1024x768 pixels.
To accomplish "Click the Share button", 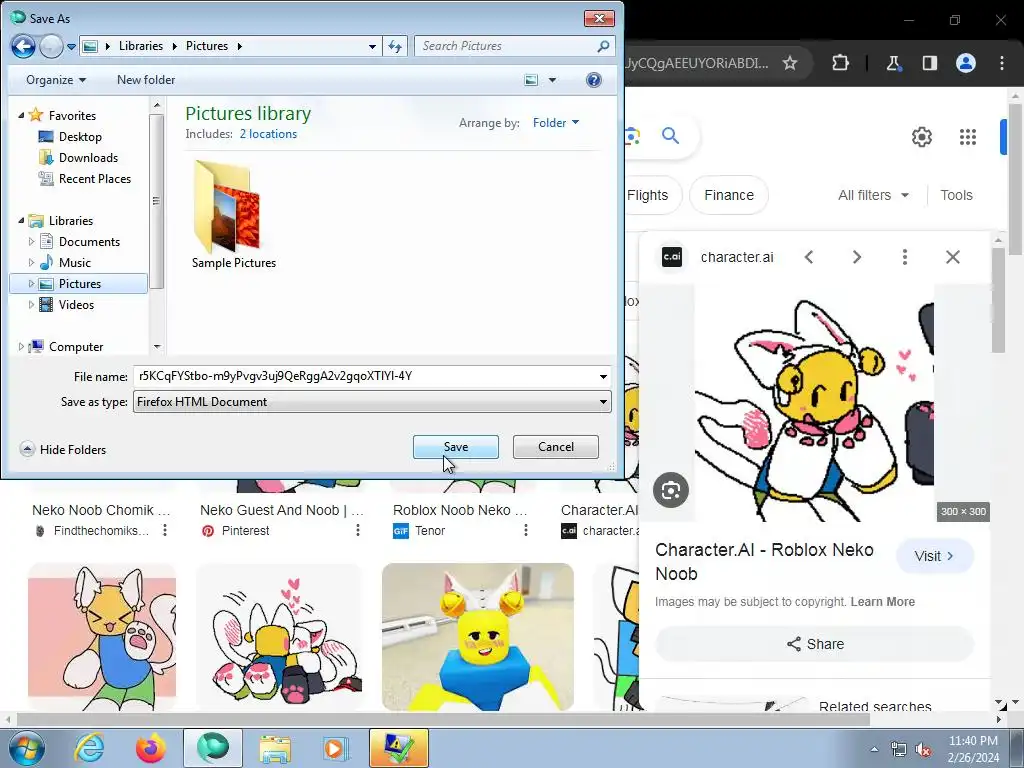I will (x=815, y=644).
